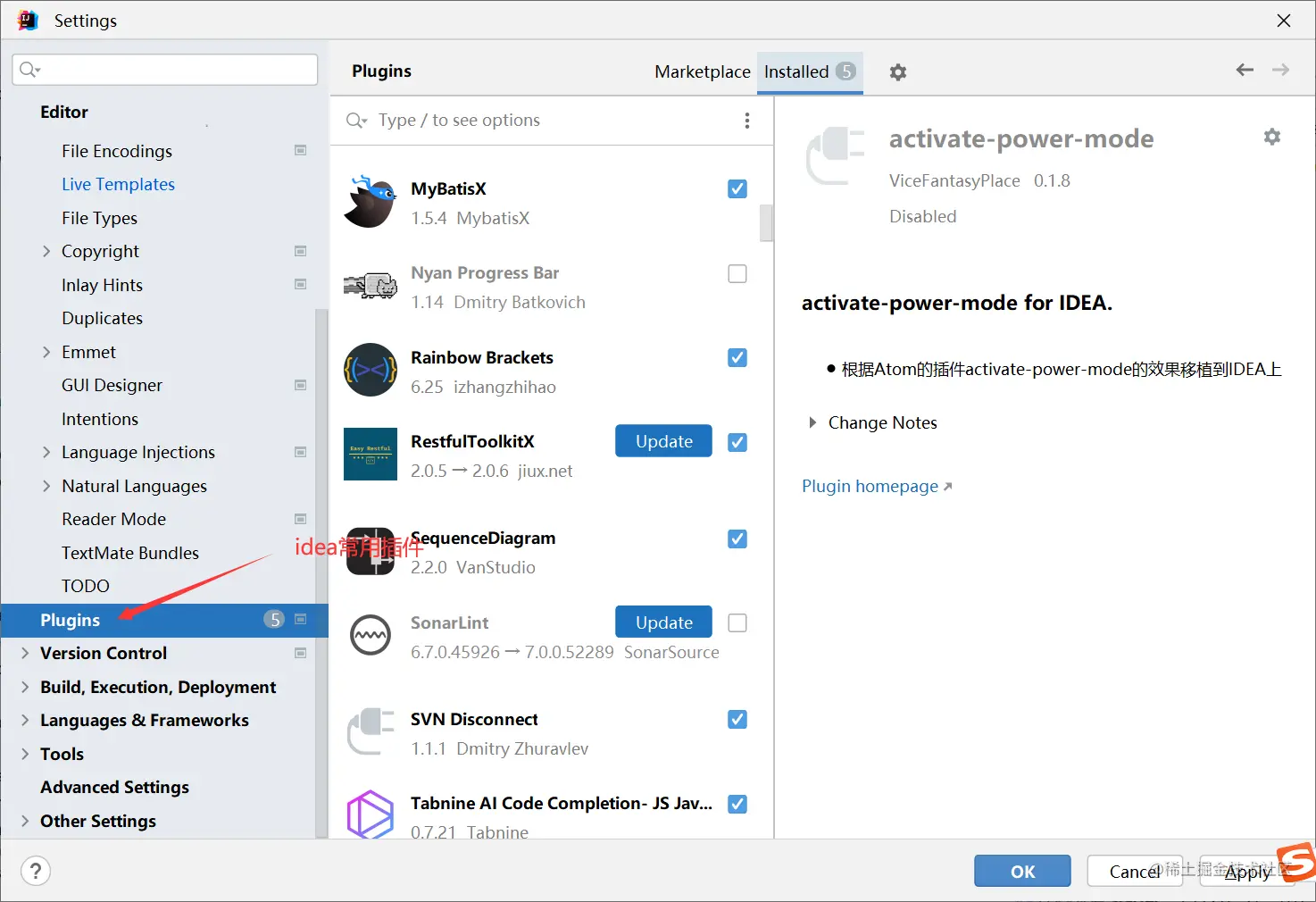The width and height of the screenshot is (1316, 902).
Task: Uncheck the RestfulToolkitX plugin checkbox
Action: [x=737, y=442]
